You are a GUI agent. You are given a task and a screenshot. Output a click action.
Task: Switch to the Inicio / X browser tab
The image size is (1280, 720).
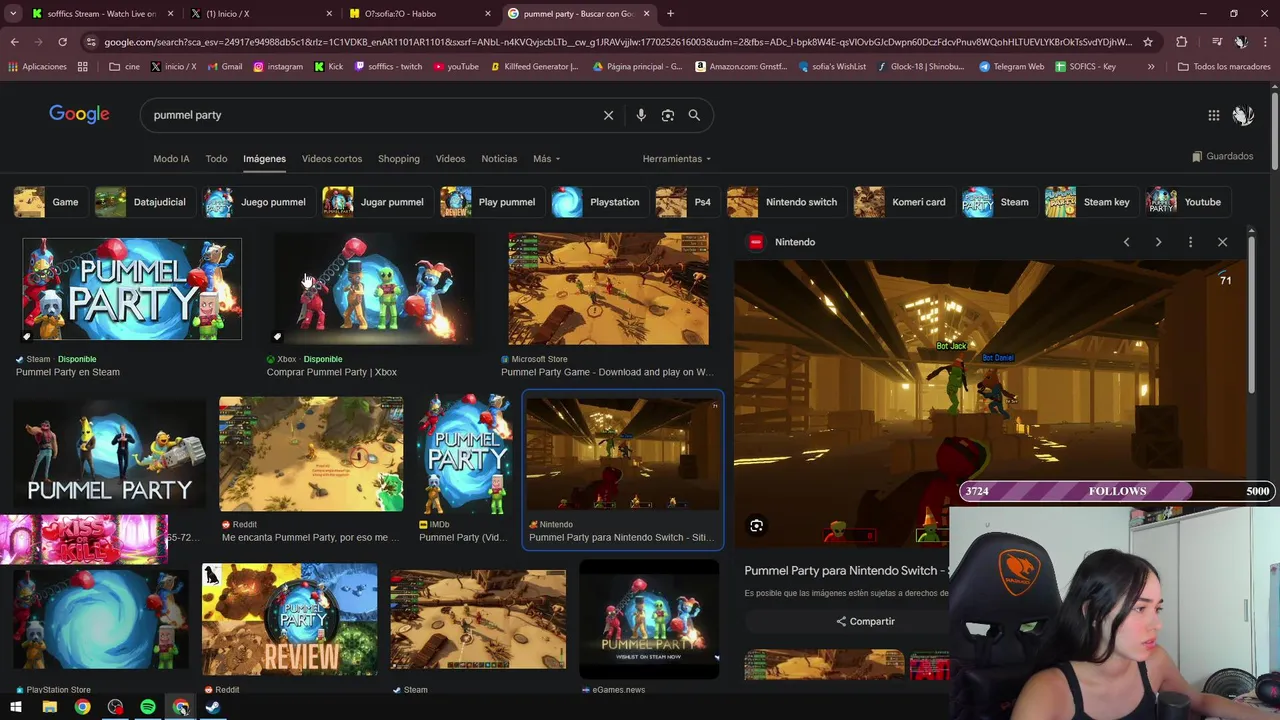click(263, 14)
